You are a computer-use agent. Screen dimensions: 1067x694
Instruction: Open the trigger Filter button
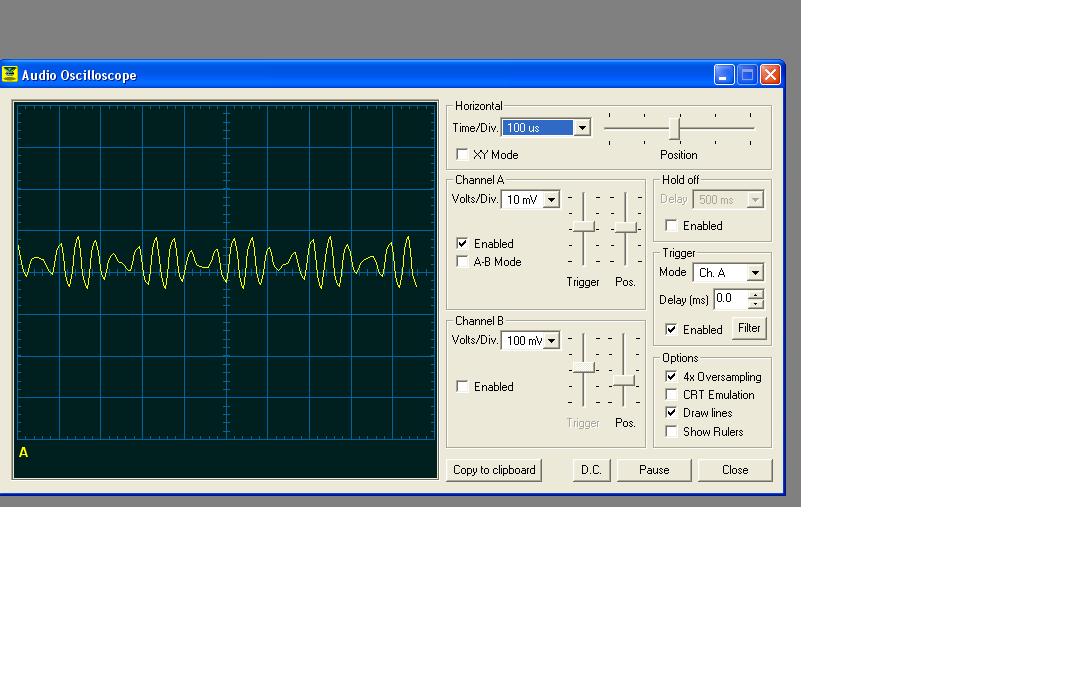click(x=749, y=328)
